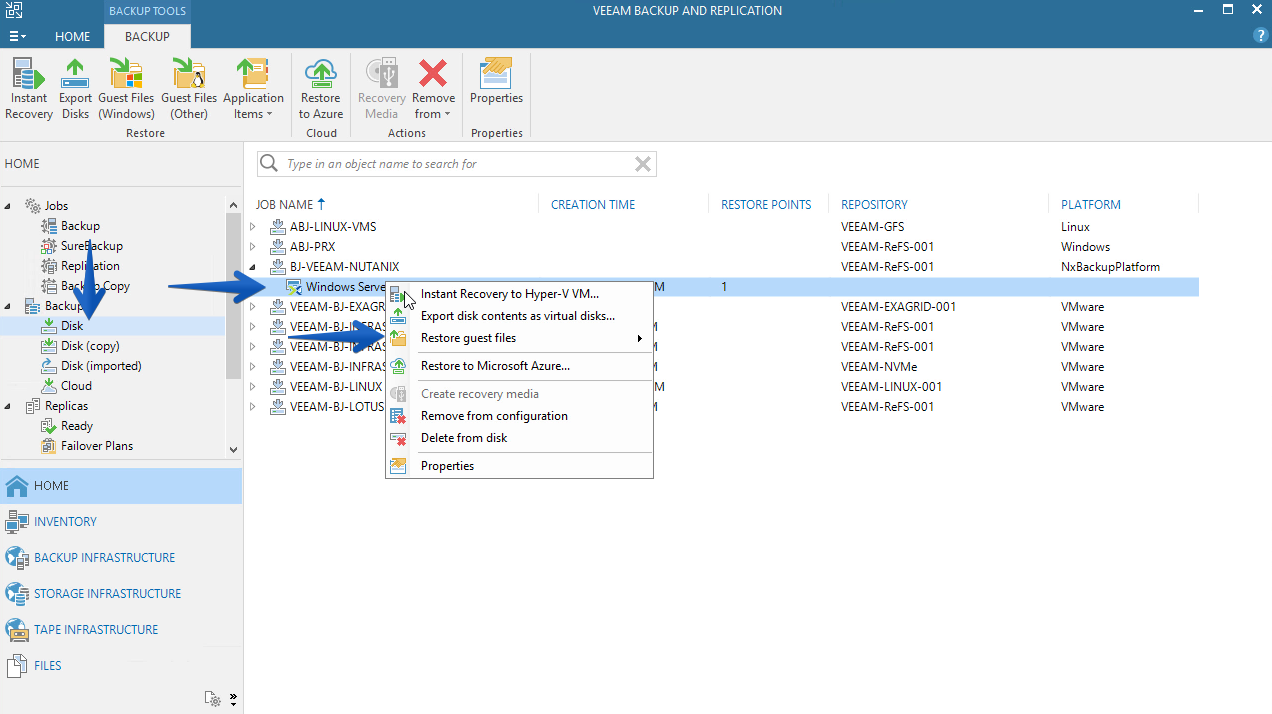Image resolution: width=1272 pixels, height=714 pixels.
Task: Switch to the HOME ribbon tab
Action: pos(72,36)
